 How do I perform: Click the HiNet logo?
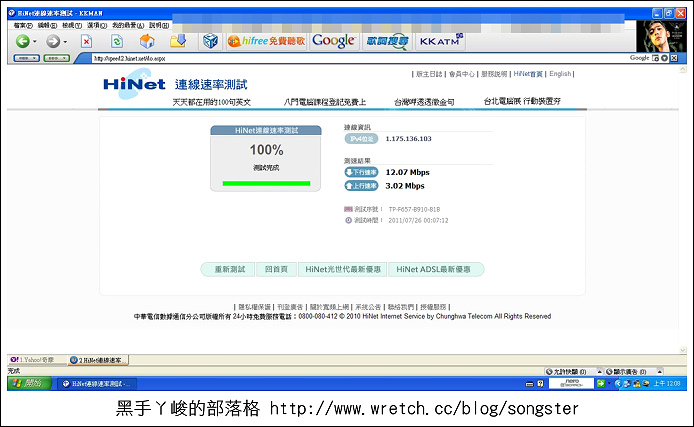coord(135,84)
